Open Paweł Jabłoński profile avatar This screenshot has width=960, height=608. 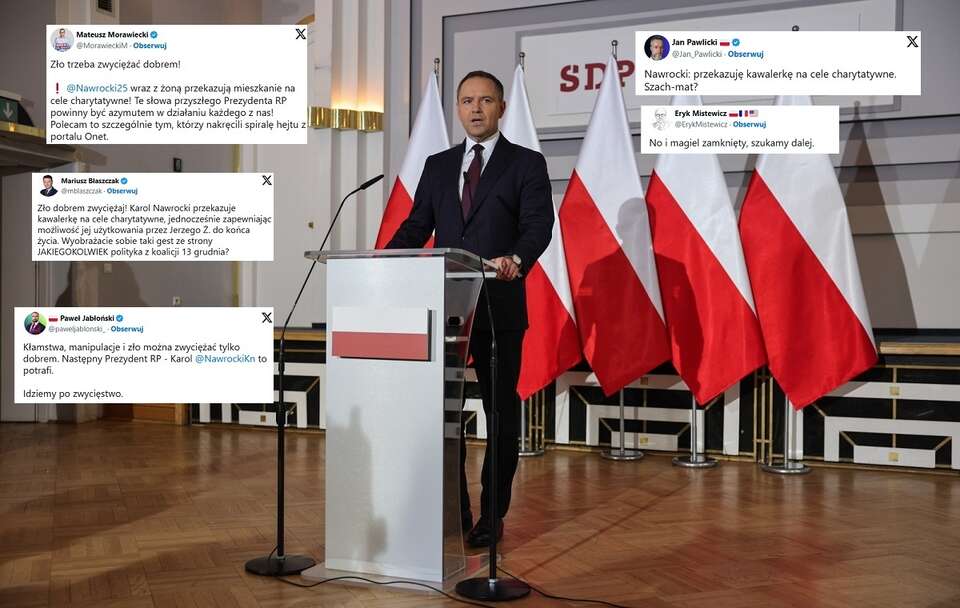point(35,323)
